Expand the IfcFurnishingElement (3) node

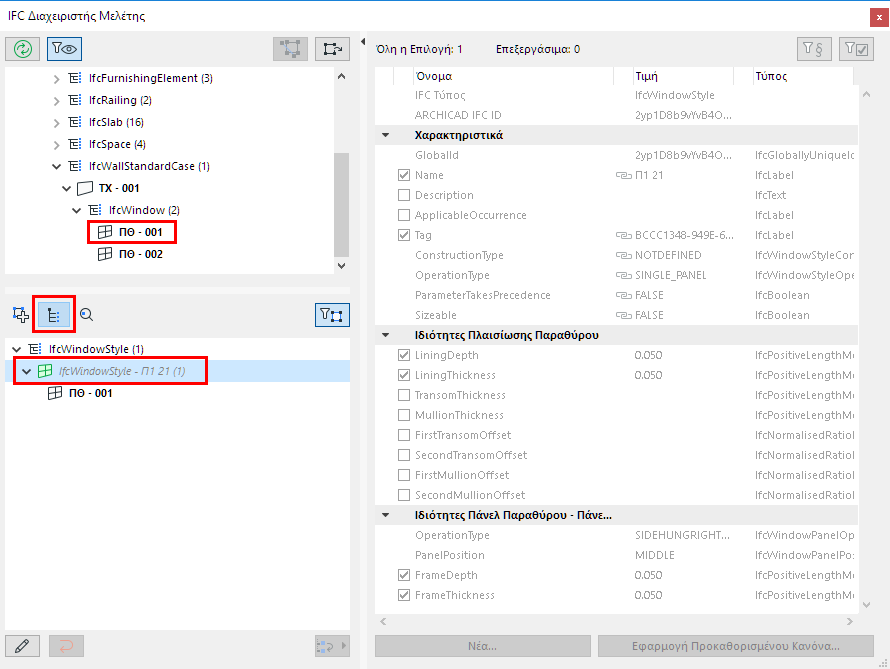pyautogui.click(x=56, y=79)
